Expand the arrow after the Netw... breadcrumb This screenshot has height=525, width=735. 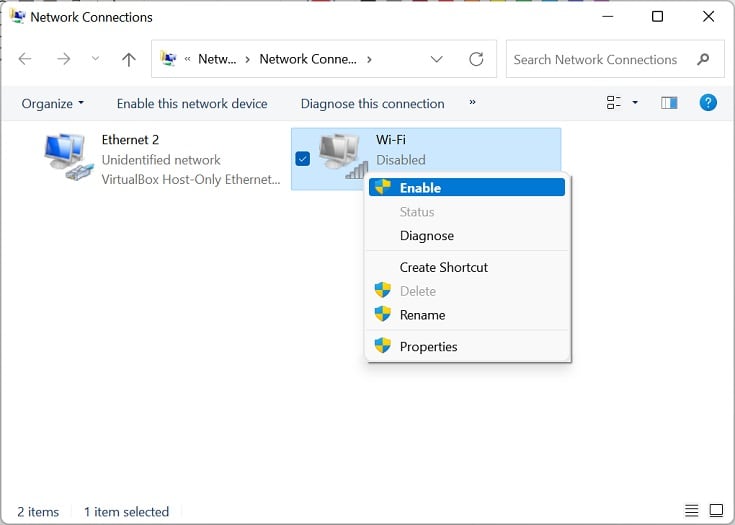tap(248, 60)
